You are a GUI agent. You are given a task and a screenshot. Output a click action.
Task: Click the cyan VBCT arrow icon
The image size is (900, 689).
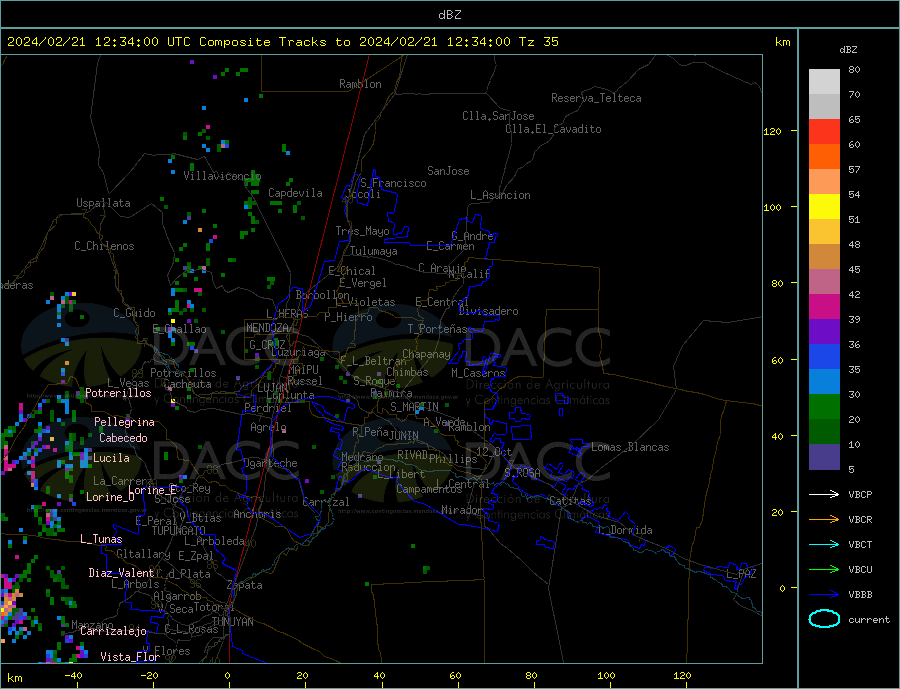point(824,544)
